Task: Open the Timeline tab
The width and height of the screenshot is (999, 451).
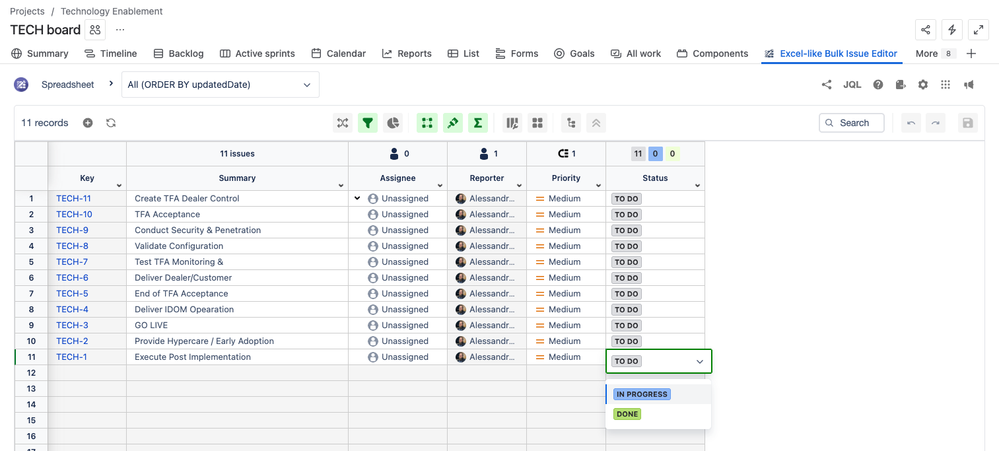Action: pyautogui.click(x=110, y=54)
